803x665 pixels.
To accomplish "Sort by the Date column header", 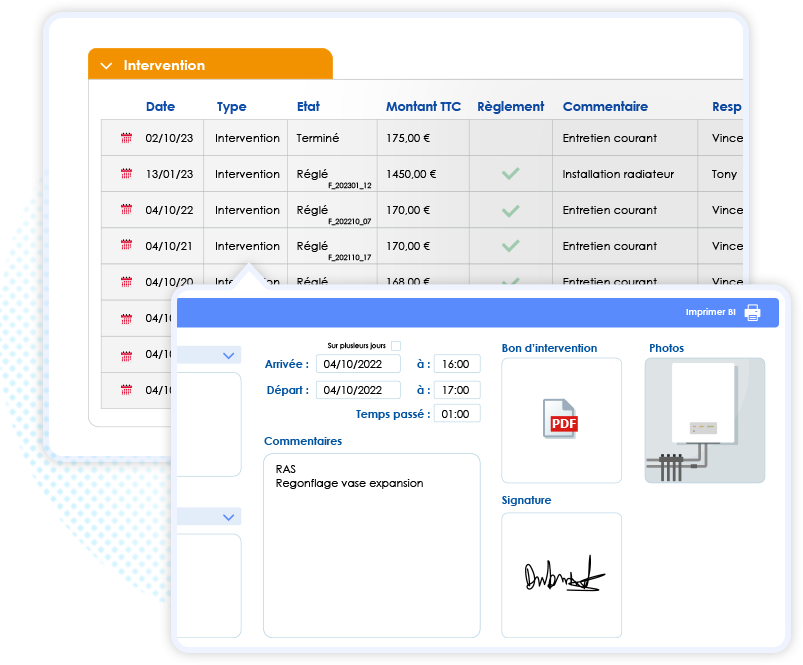I will [160, 106].
